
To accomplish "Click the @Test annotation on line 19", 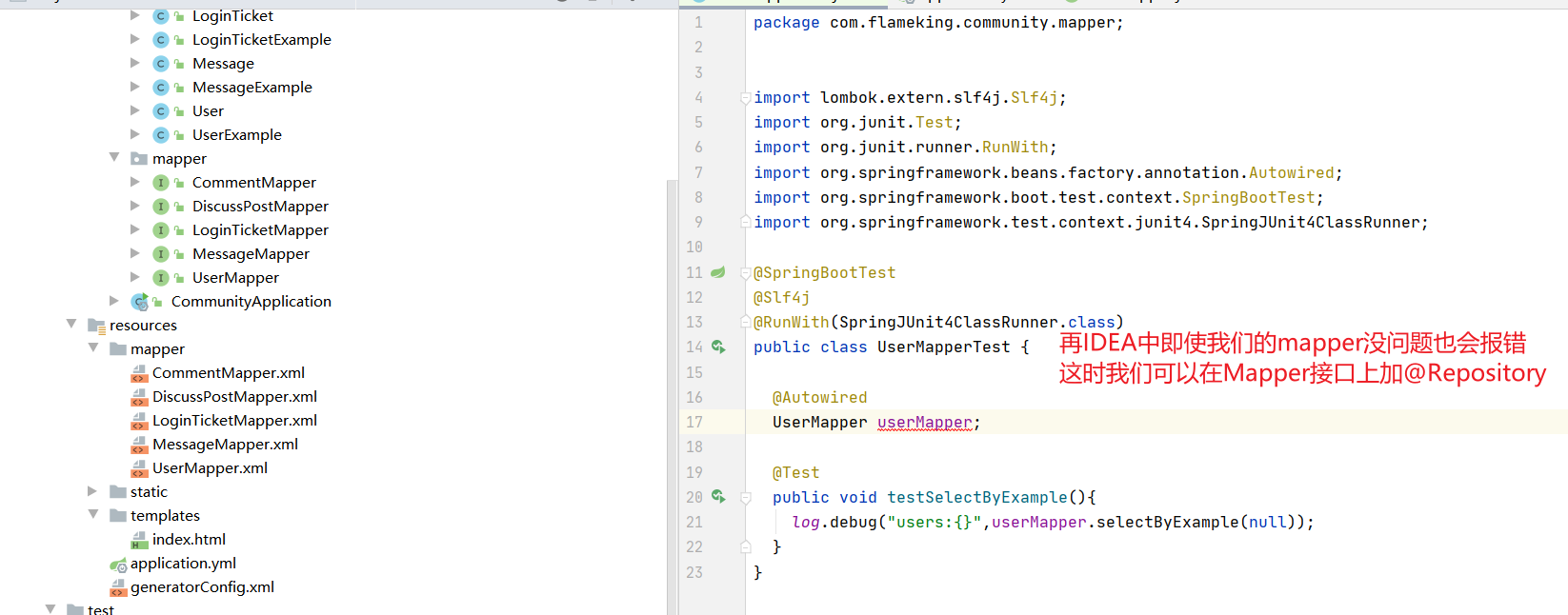I will (x=796, y=473).
